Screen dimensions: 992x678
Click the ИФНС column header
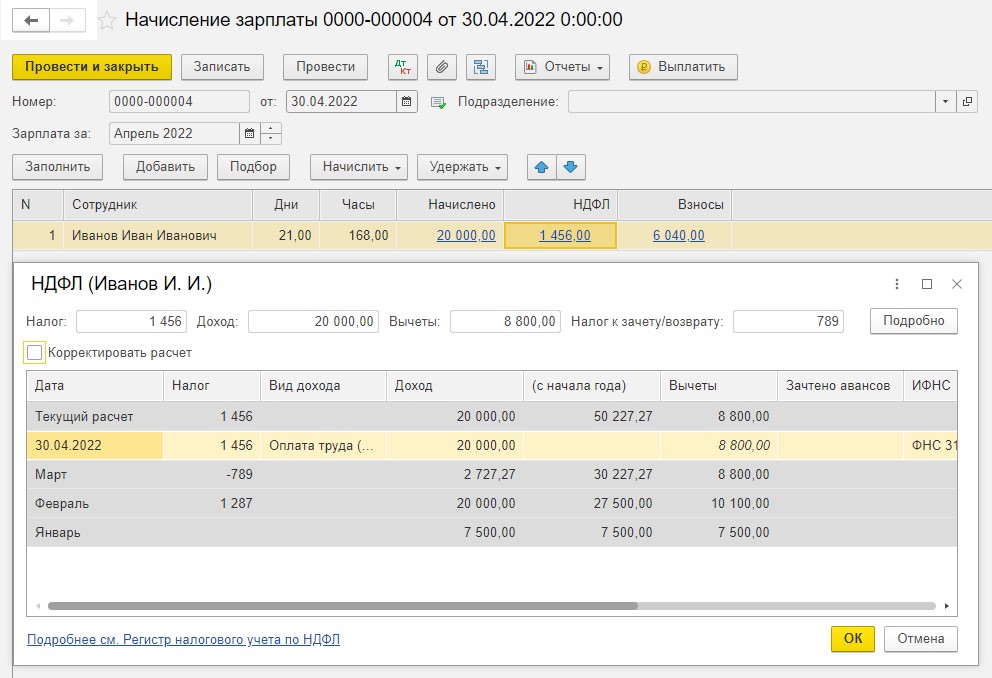click(x=931, y=386)
